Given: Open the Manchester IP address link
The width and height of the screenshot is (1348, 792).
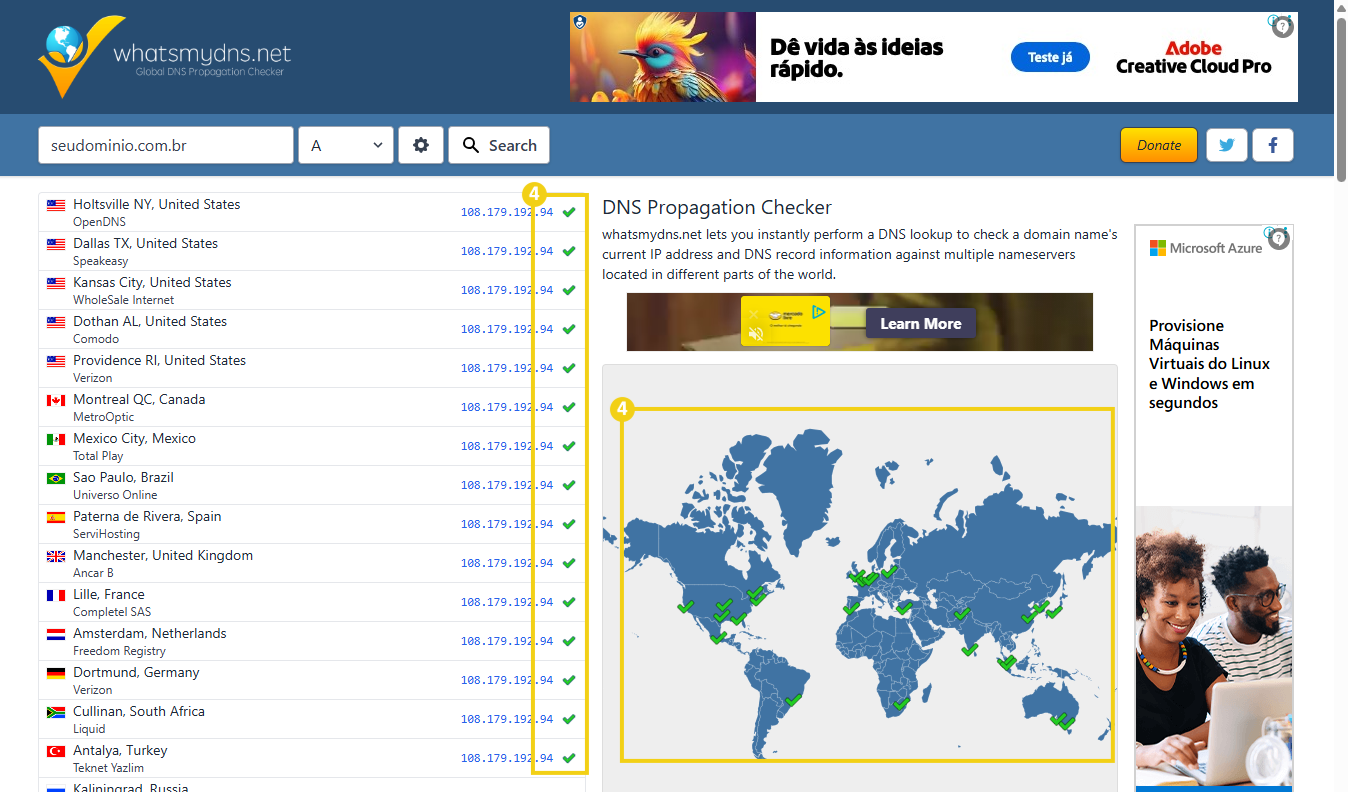Looking at the screenshot, I should 506,563.
